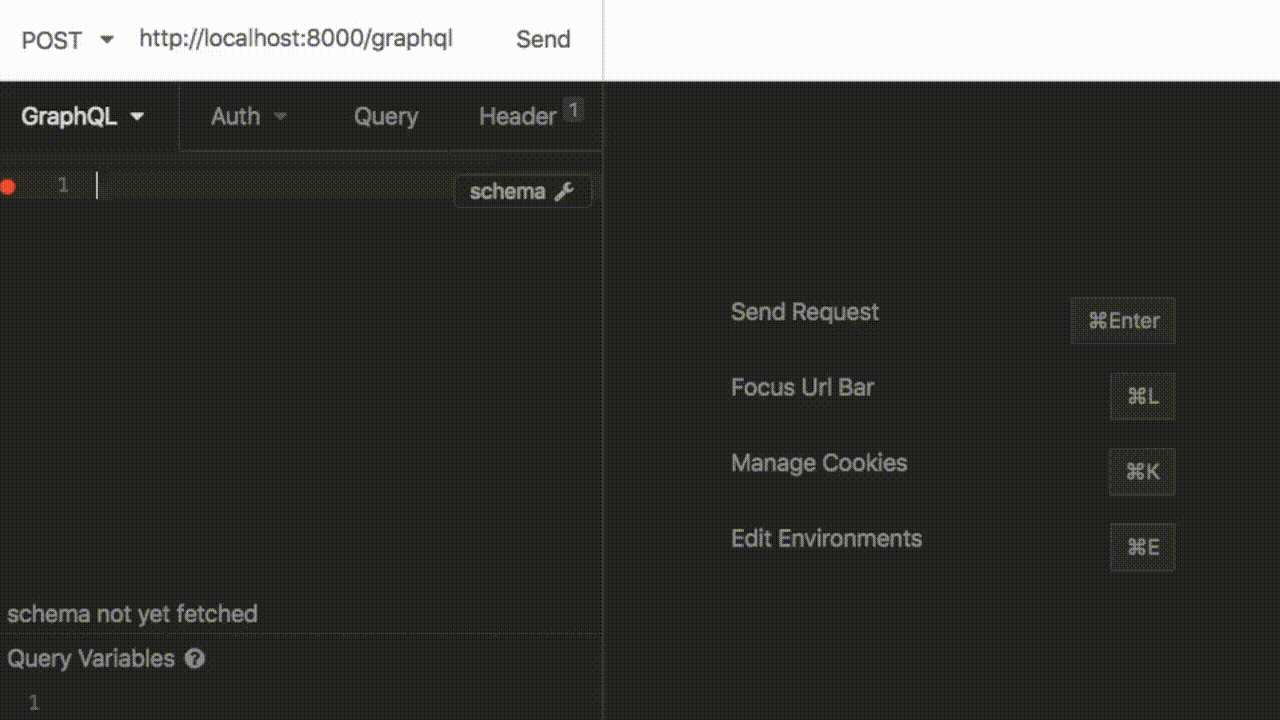Click the Query Variables editor line 1
1280x720 pixels.
[x=320, y=702]
